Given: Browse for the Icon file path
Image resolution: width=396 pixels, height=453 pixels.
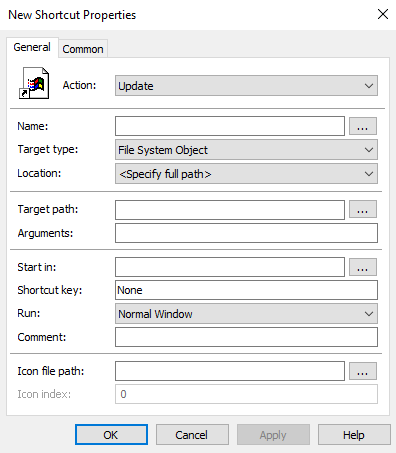Looking at the screenshot, I should [363, 371].
